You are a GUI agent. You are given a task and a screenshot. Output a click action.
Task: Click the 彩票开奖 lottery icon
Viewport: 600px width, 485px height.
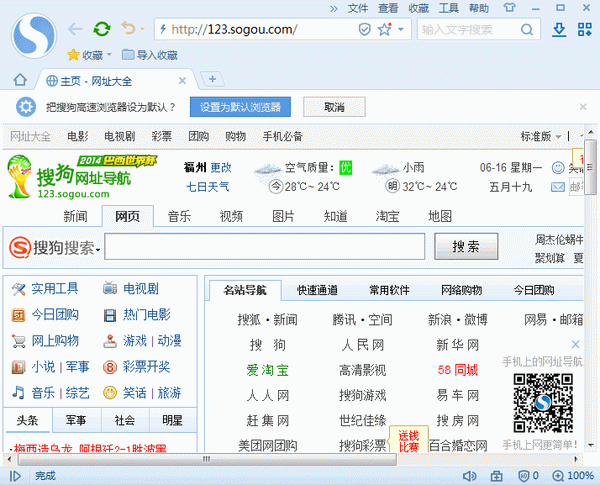point(110,367)
